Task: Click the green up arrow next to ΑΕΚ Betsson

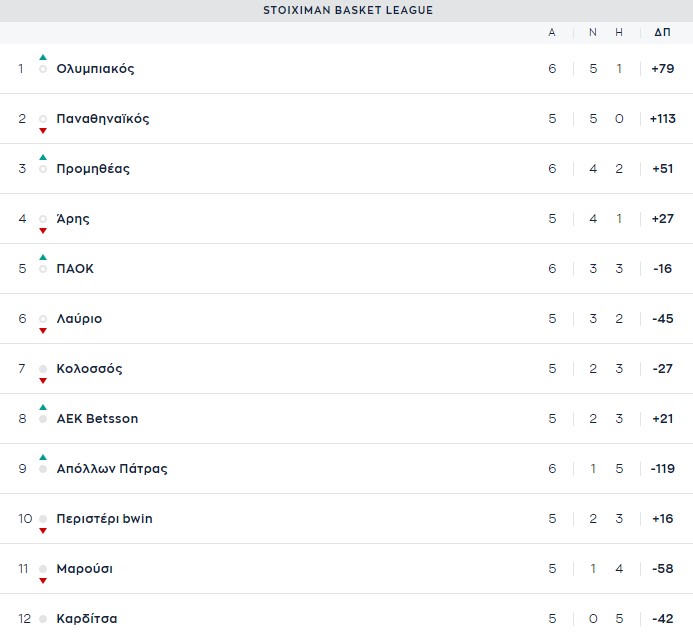Action: [x=43, y=407]
